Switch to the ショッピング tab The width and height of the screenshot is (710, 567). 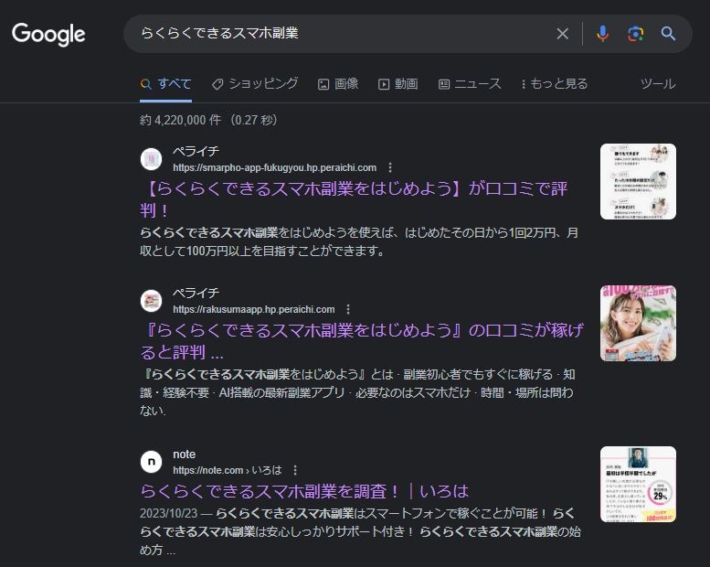point(255,84)
